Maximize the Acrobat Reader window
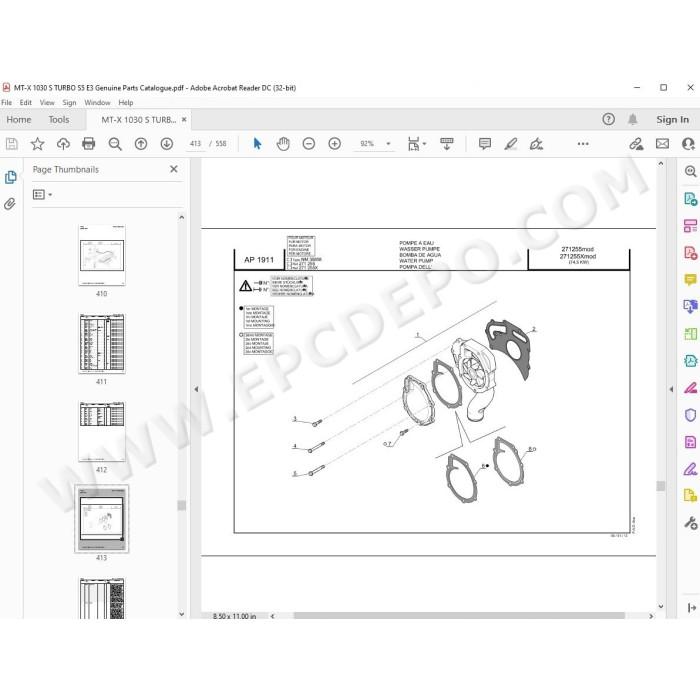Viewport: 700px width, 700px height. 663,88
